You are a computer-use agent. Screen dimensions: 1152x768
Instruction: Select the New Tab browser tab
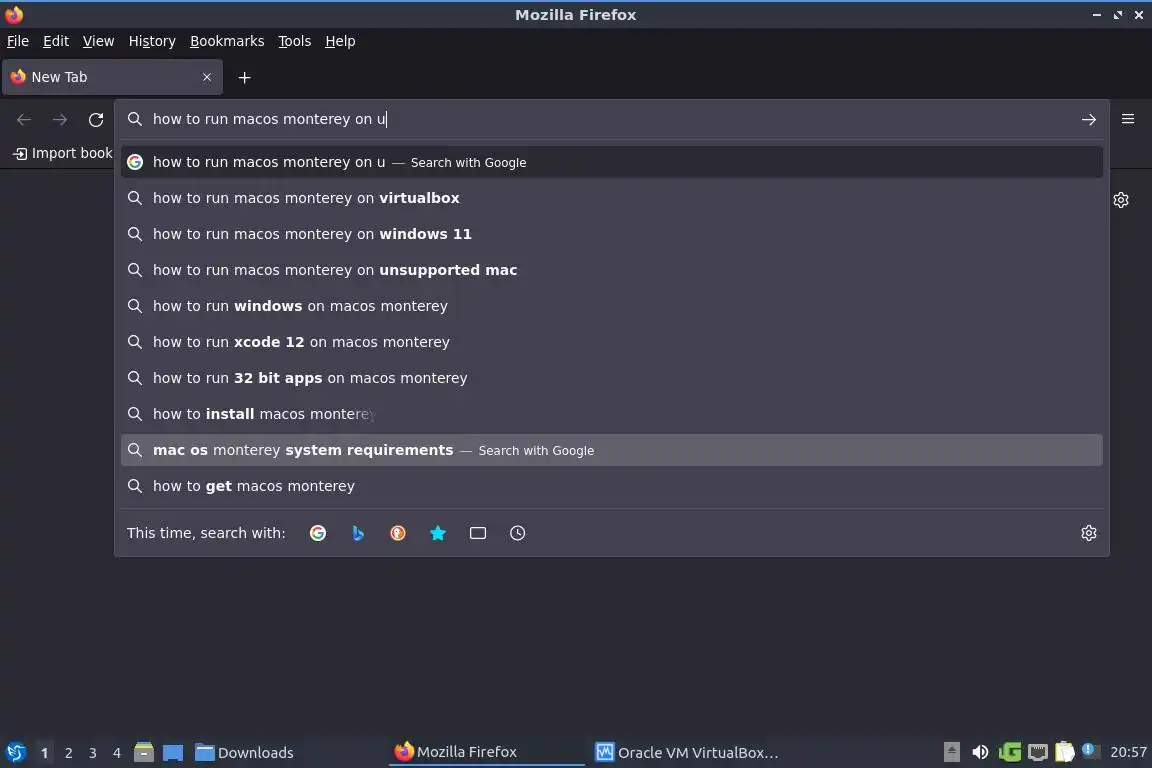(x=112, y=77)
